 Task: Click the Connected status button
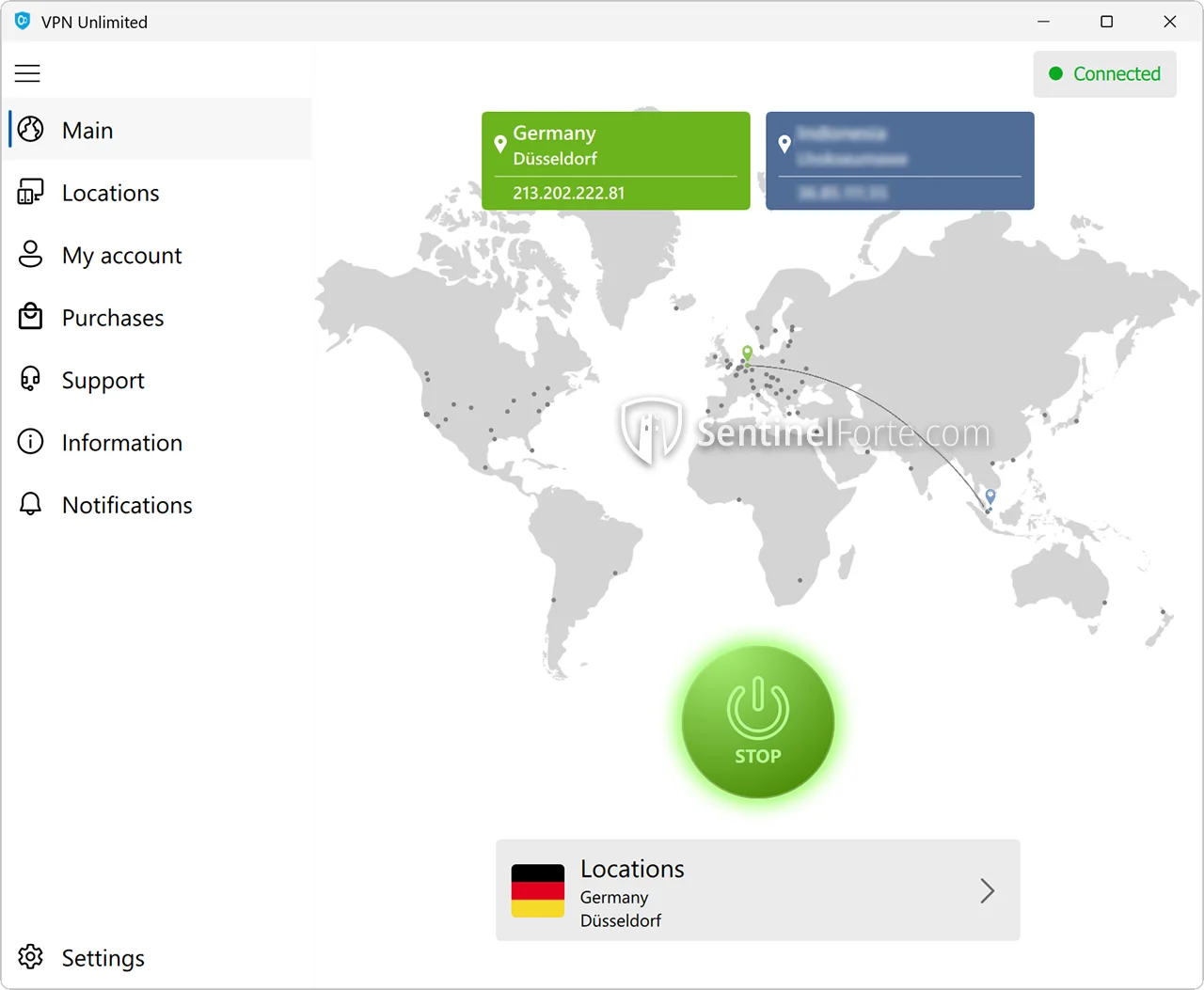(1104, 73)
